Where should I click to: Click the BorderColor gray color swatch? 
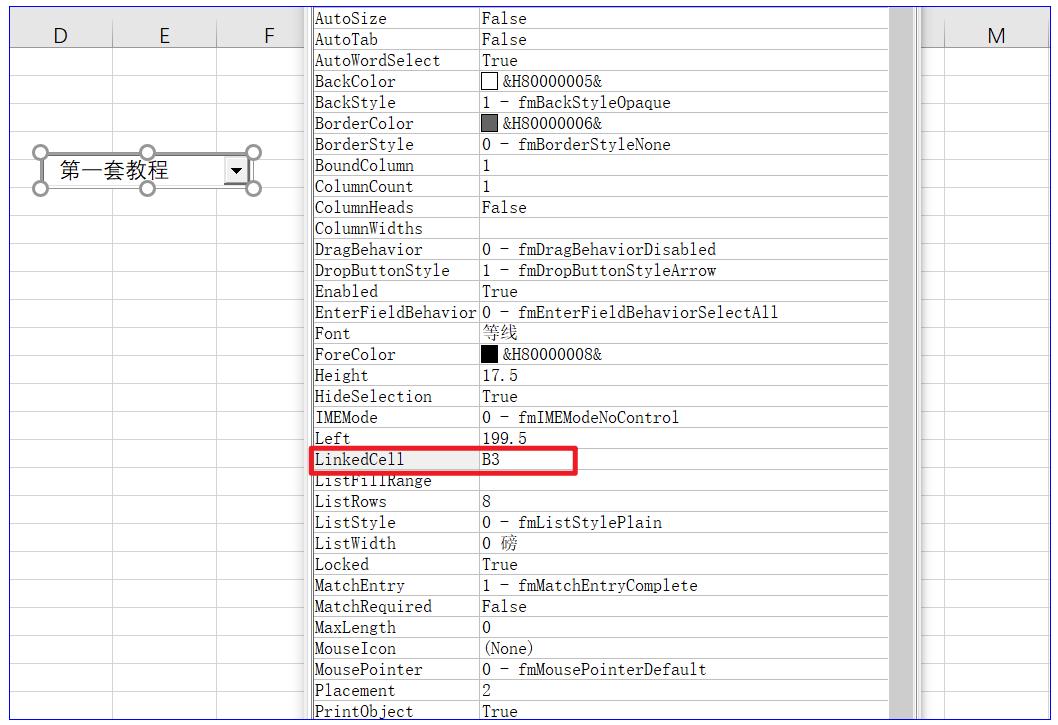(489, 124)
